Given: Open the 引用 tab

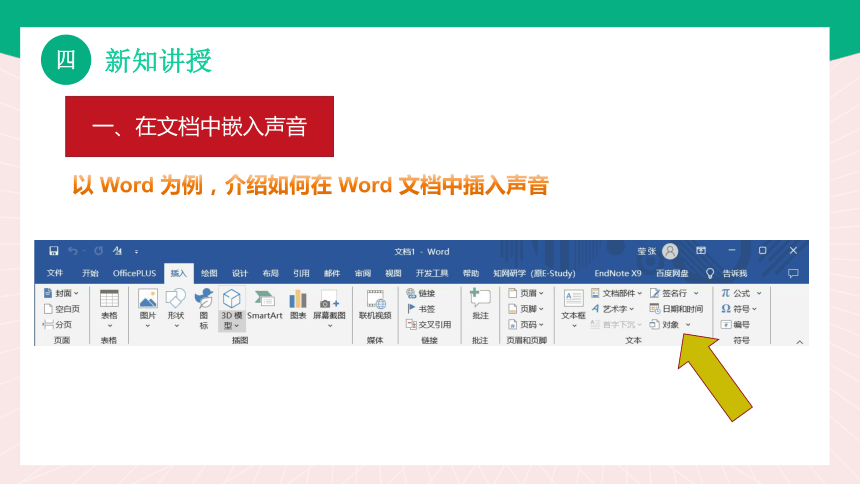Looking at the screenshot, I should click(x=301, y=273).
